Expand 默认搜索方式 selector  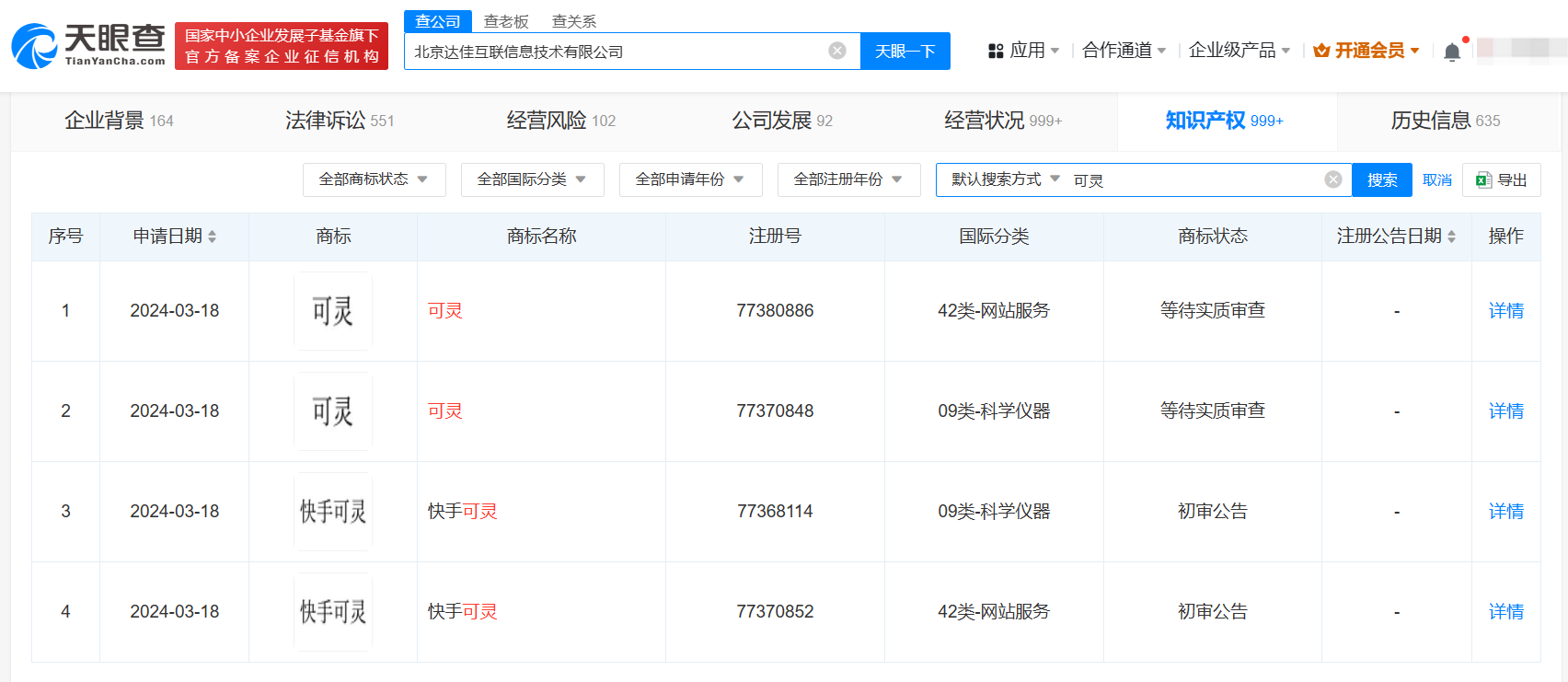click(x=1005, y=179)
